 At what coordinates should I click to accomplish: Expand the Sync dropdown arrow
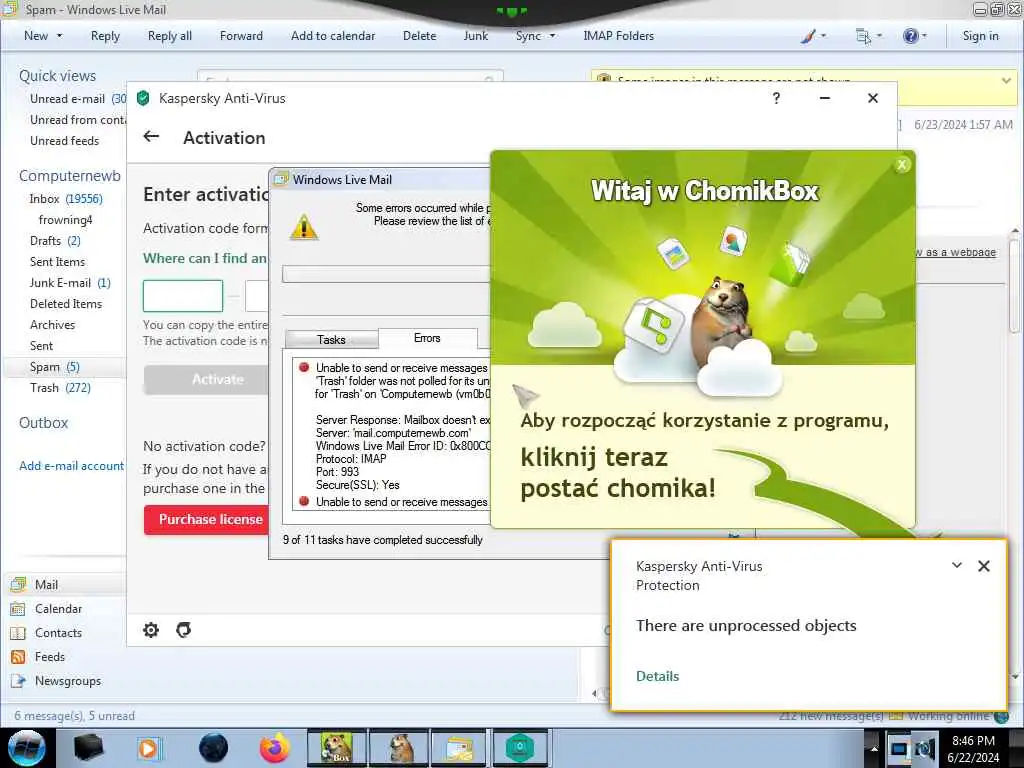pyautogui.click(x=552, y=36)
